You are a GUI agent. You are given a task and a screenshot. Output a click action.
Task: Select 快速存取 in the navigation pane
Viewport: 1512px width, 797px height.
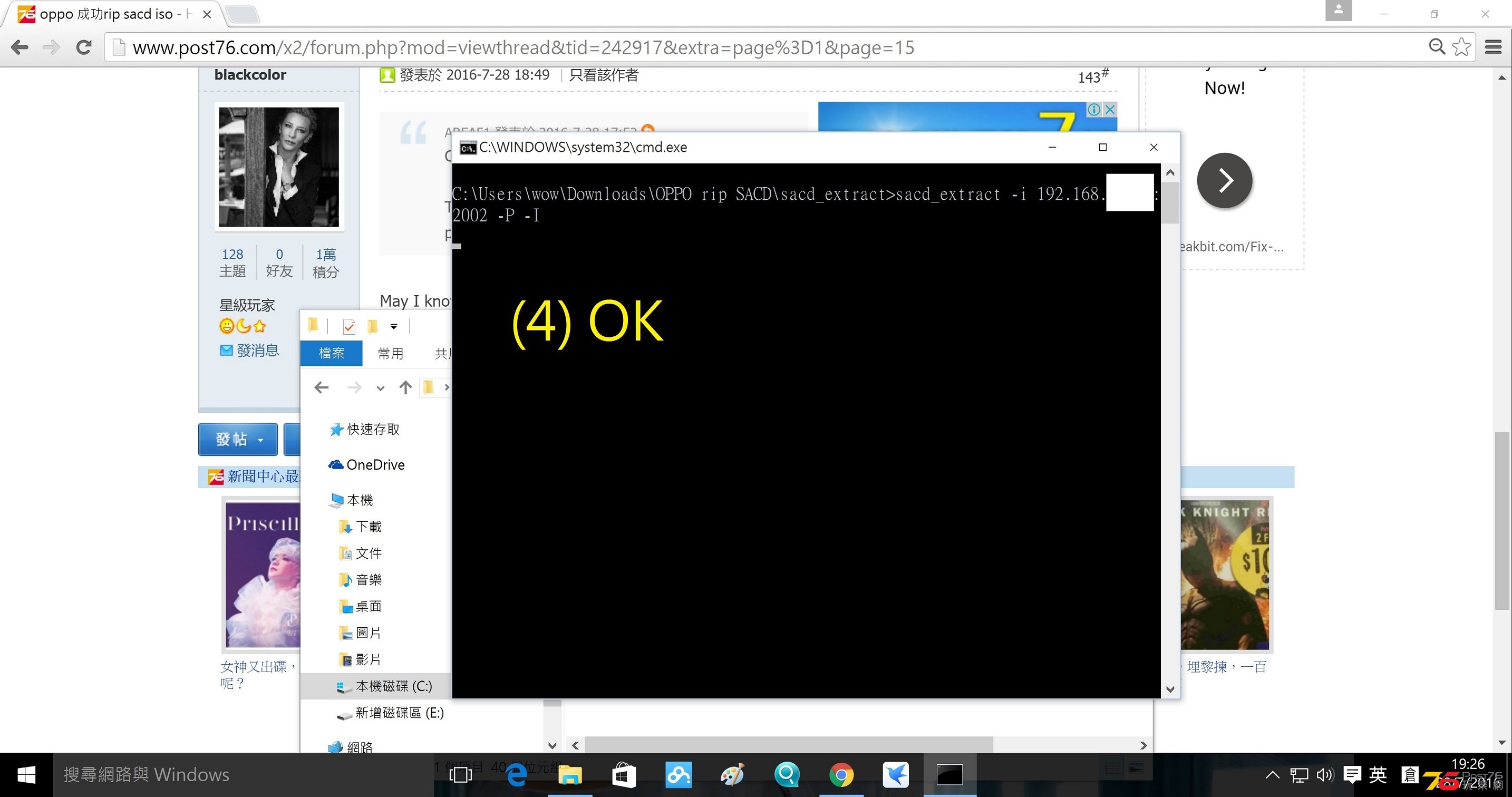364,429
